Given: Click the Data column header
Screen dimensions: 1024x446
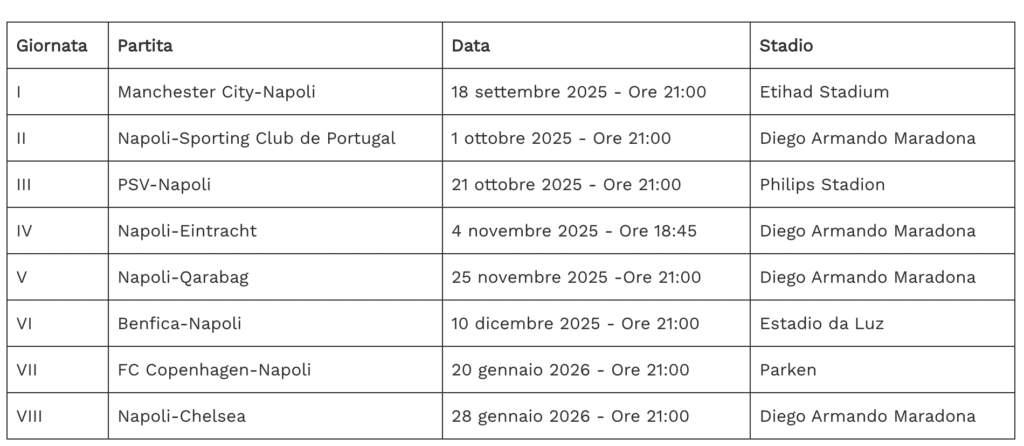Looking at the screenshot, I should click(x=471, y=46).
